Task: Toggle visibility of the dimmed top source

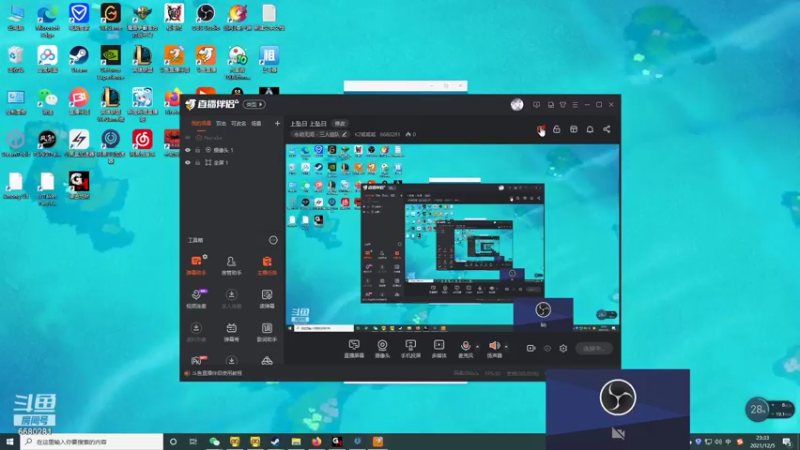Action: (x=188, y=138)
